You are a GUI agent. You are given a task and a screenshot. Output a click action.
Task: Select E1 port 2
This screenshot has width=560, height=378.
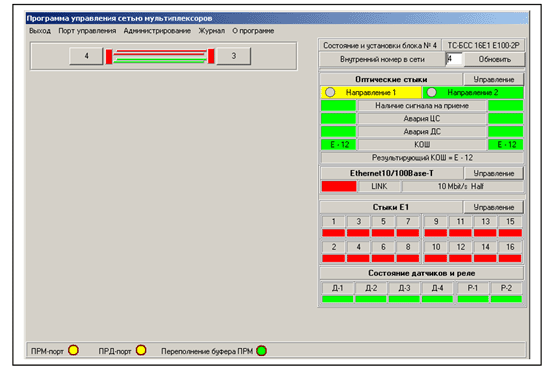(333, 247)
